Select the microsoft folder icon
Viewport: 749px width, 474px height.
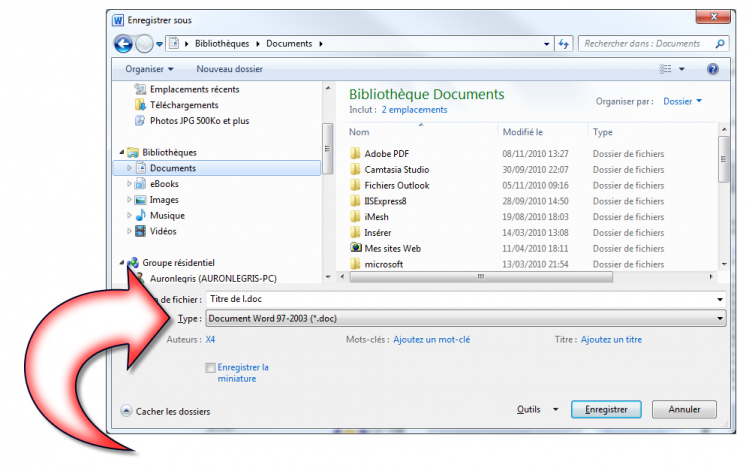coord(355,264)
